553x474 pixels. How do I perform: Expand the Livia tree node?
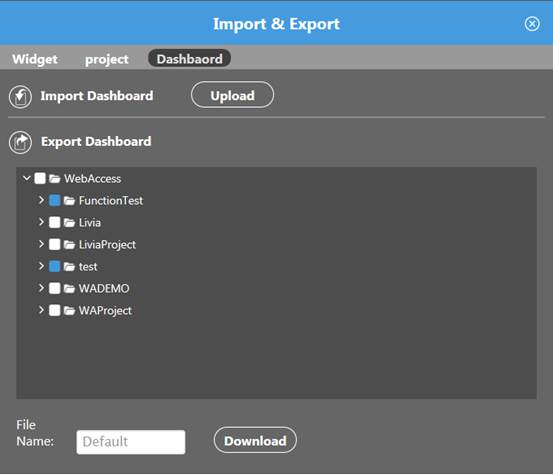[41, 222]
